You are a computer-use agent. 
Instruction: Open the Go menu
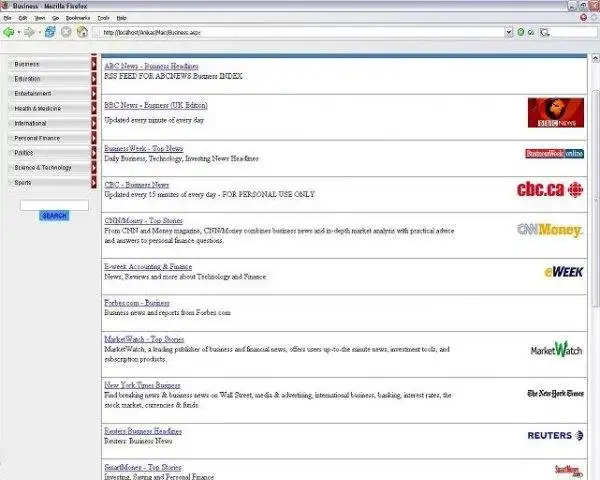pyautogui.click(x=55, y=18)
